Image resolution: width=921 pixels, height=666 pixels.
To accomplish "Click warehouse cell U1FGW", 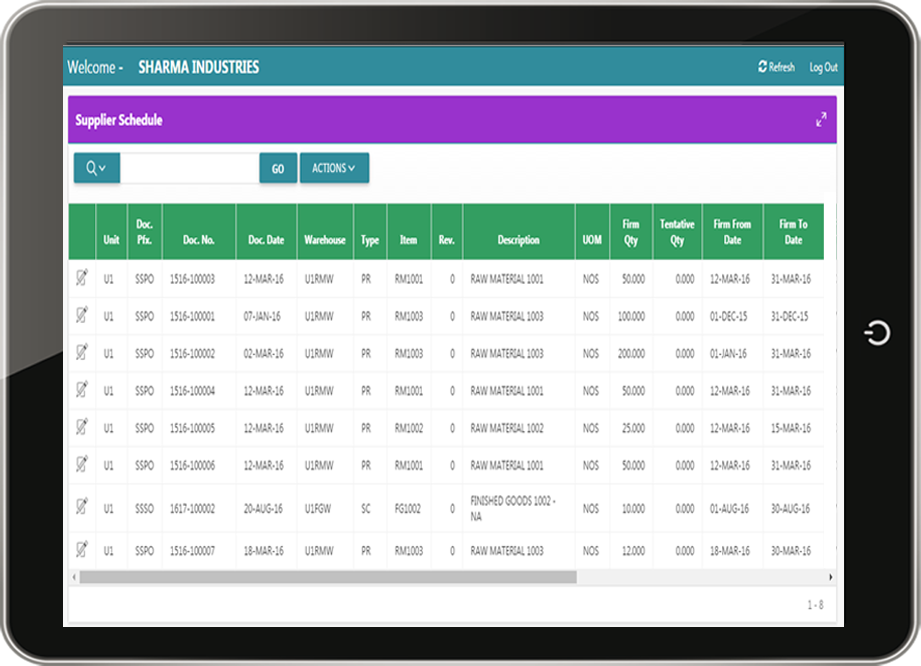I will [318, 509].
